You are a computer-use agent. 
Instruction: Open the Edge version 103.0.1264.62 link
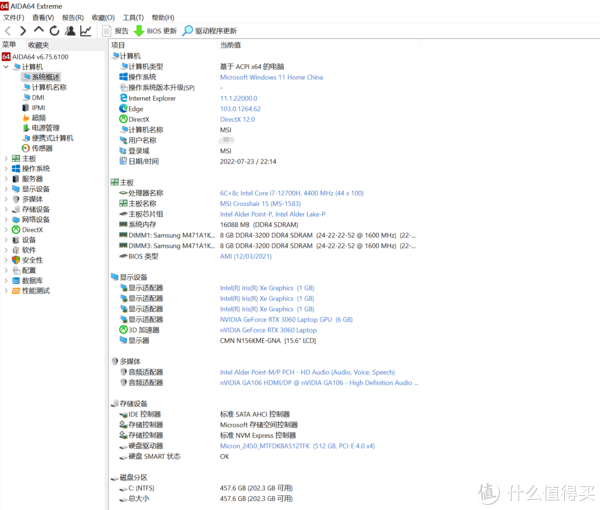(x=240, y=109)
